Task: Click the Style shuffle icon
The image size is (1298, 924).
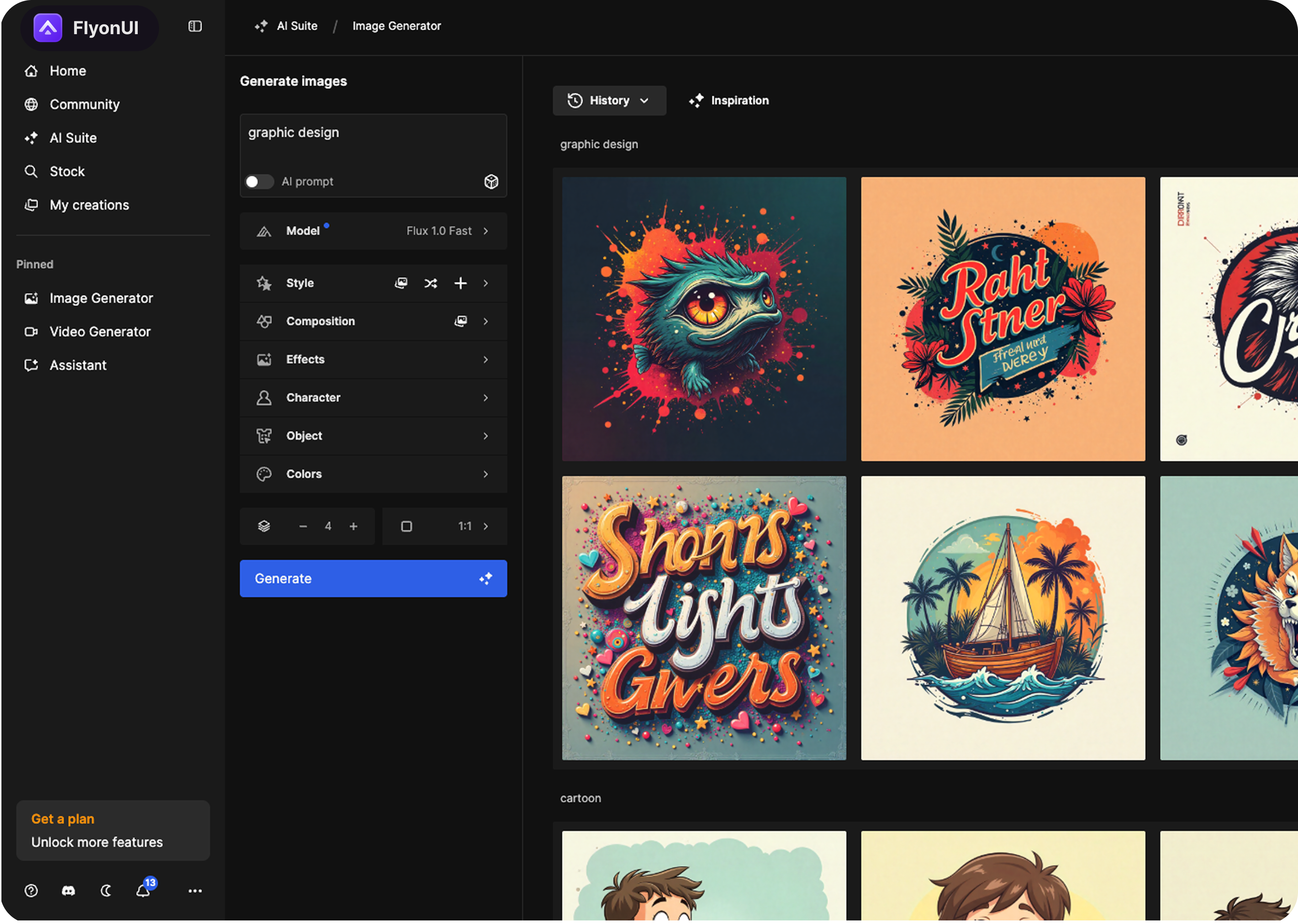Action: (x=431, y=283)
